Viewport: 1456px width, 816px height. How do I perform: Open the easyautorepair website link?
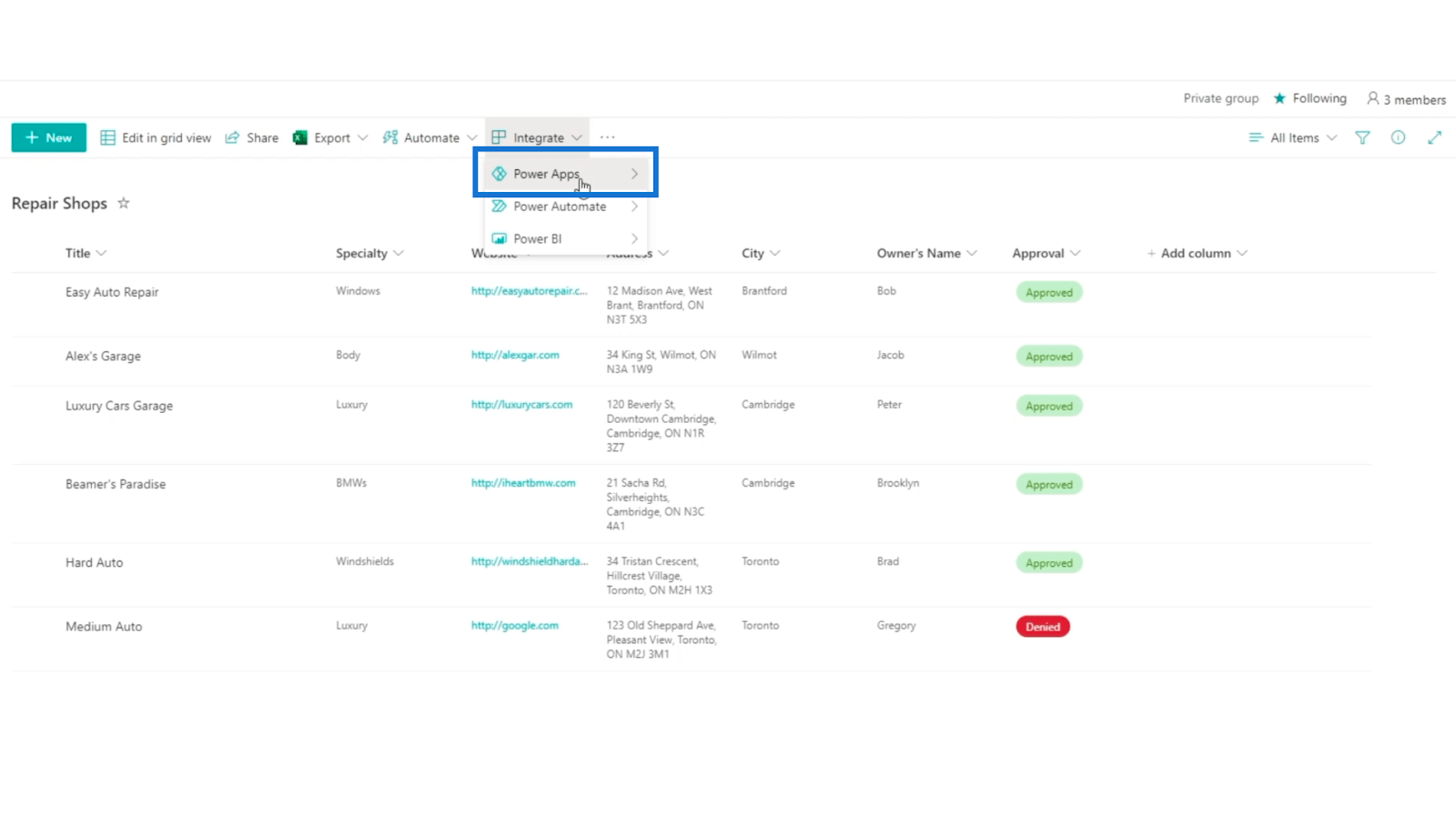(x=529, y=291)
